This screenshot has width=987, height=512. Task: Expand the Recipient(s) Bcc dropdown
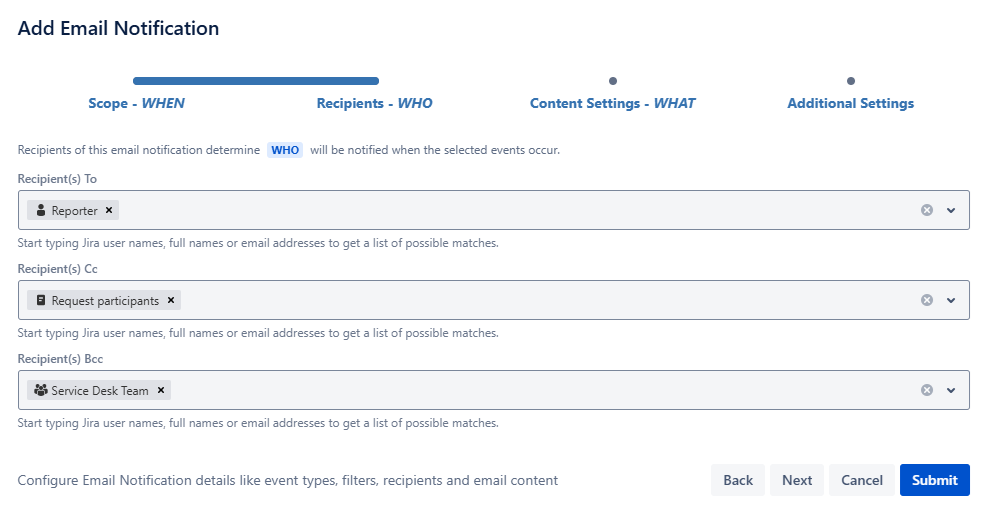pos(951,390)
